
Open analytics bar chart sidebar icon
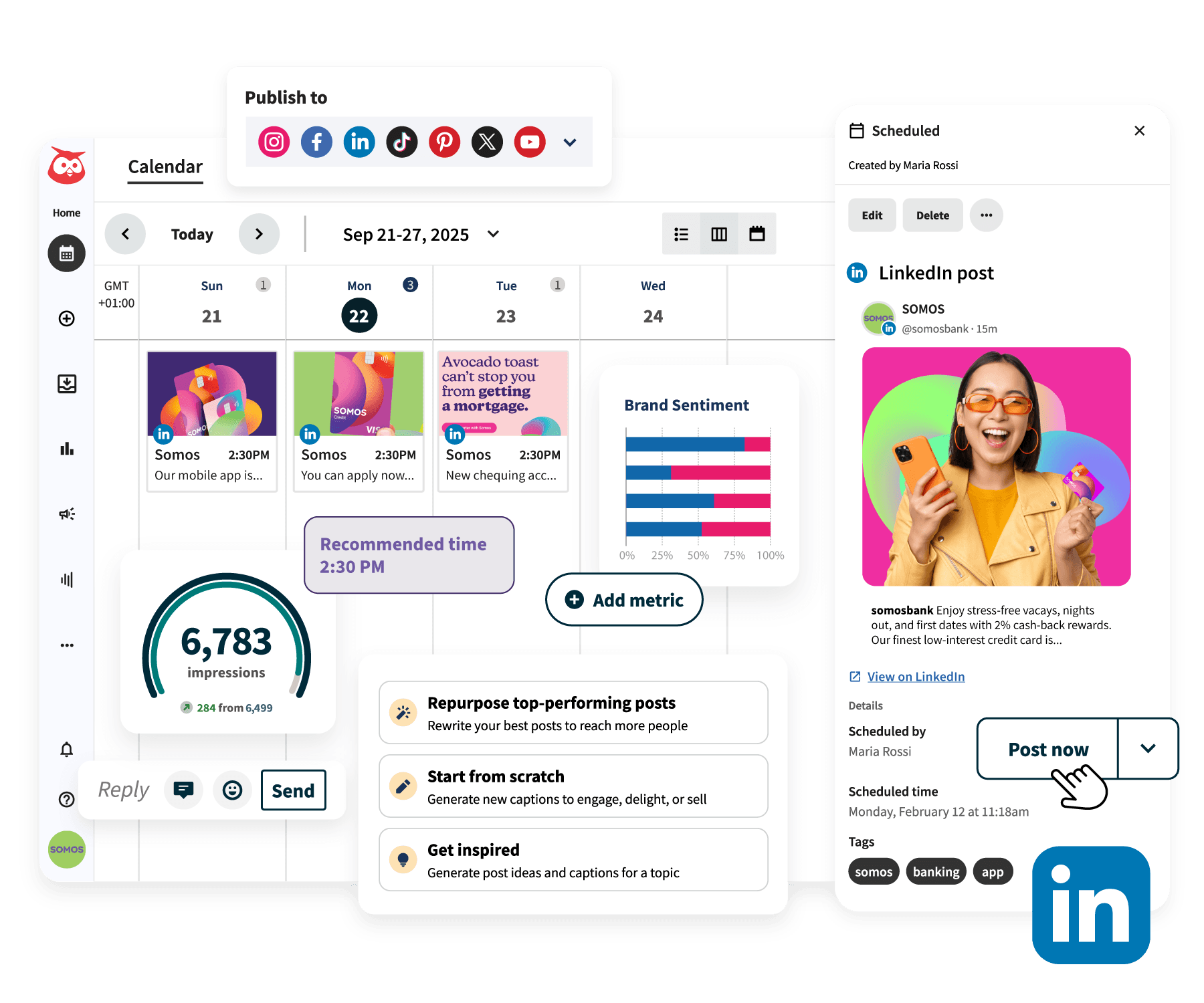[x=67, y=449]
